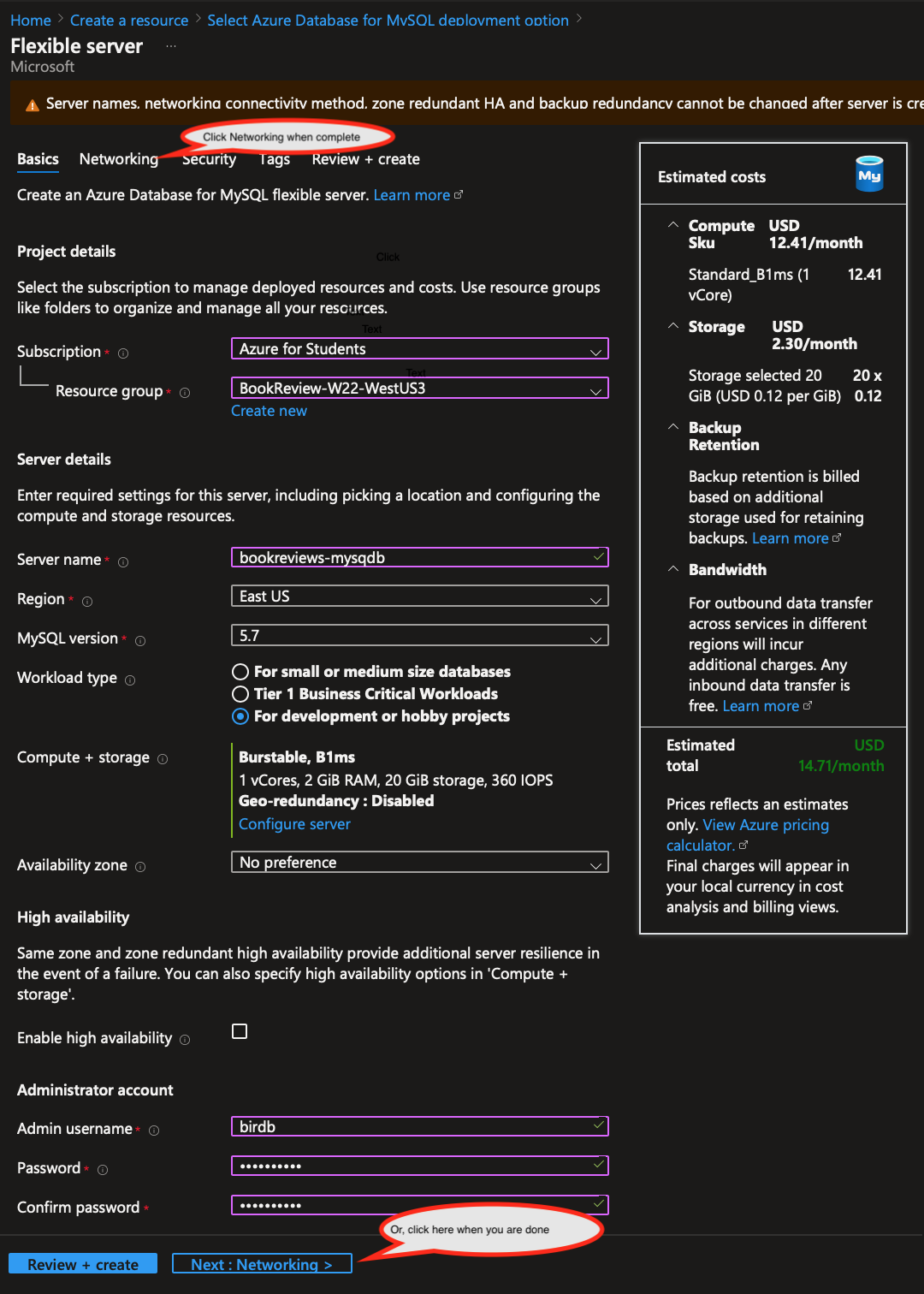Go to Select Azure Database deployment option breadcrumb

tap(388, 21)
